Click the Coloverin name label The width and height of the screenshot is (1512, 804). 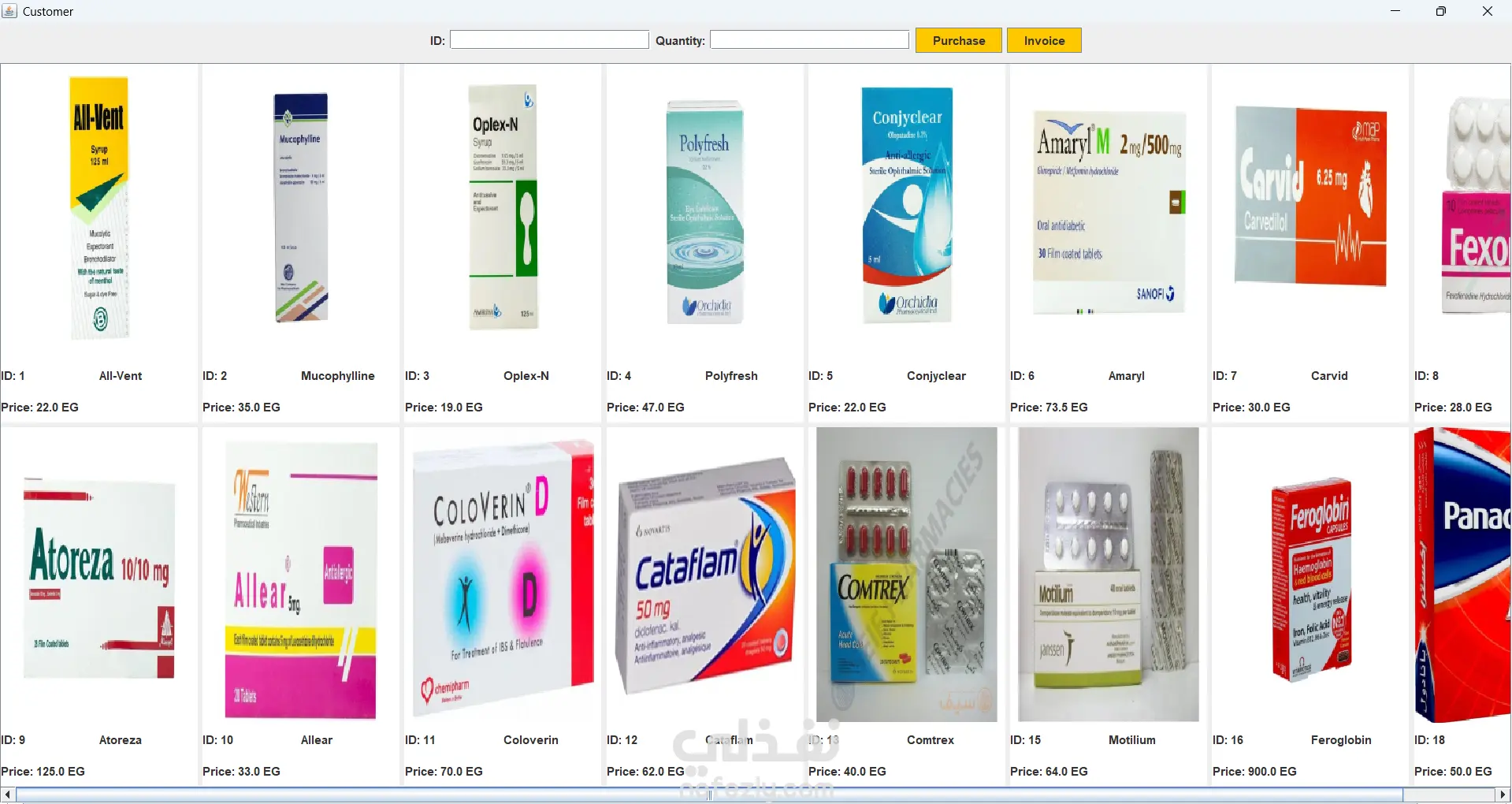click(531, 740)
